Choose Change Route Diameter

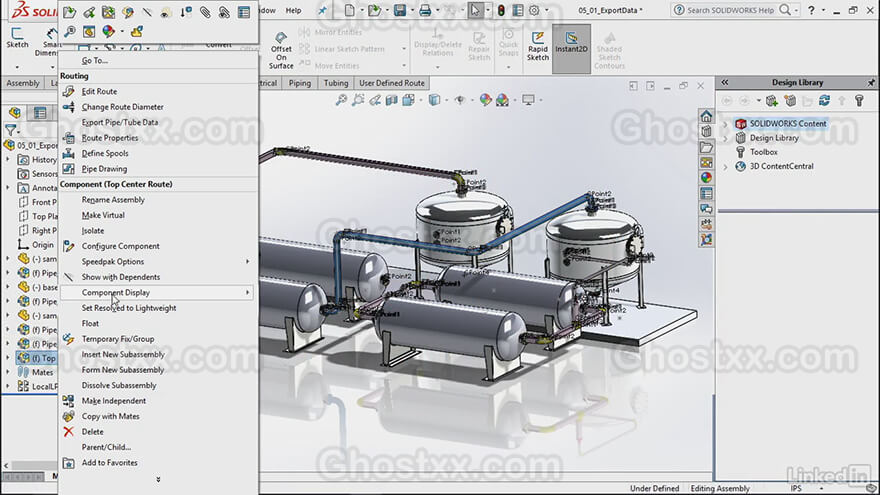(x=122, y=107)
